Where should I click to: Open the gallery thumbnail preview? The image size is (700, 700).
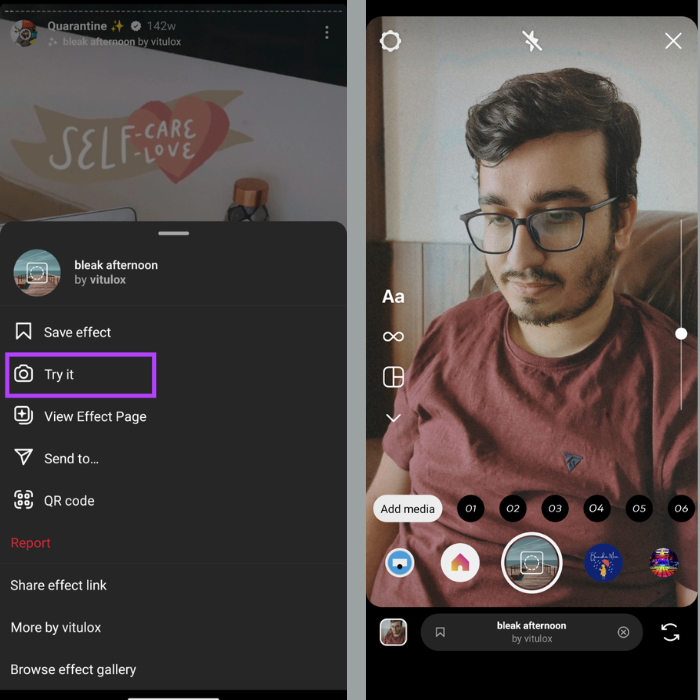(x=393, y=632)
